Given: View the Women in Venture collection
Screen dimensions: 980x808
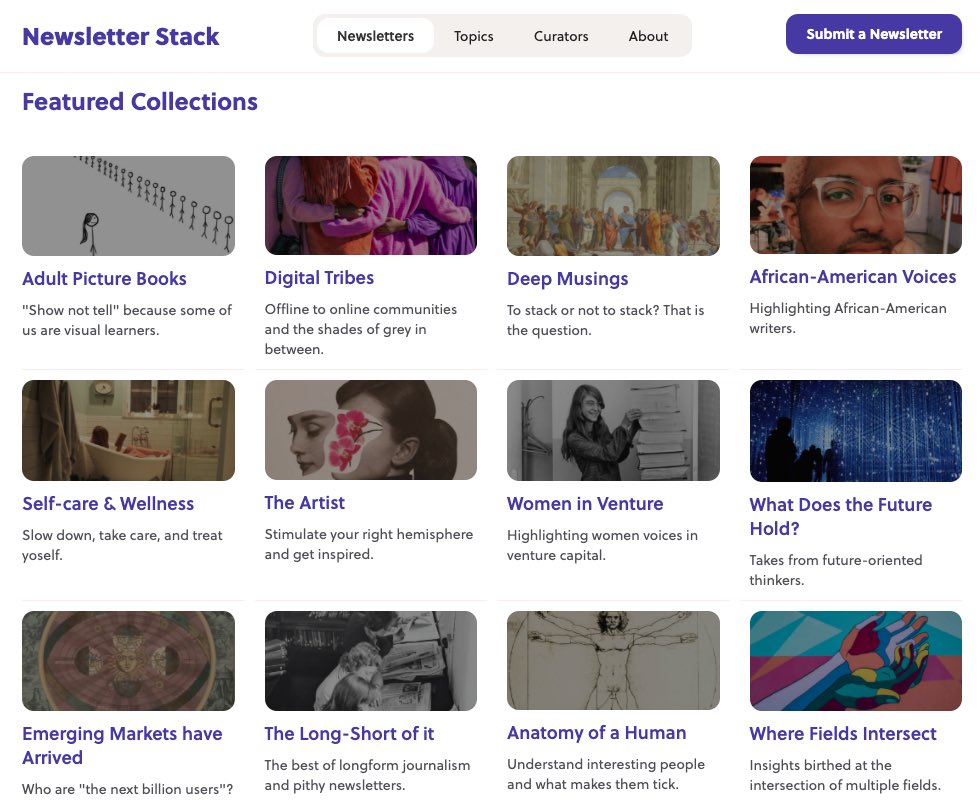Looking at the screenshot, I should click(585, 504).
